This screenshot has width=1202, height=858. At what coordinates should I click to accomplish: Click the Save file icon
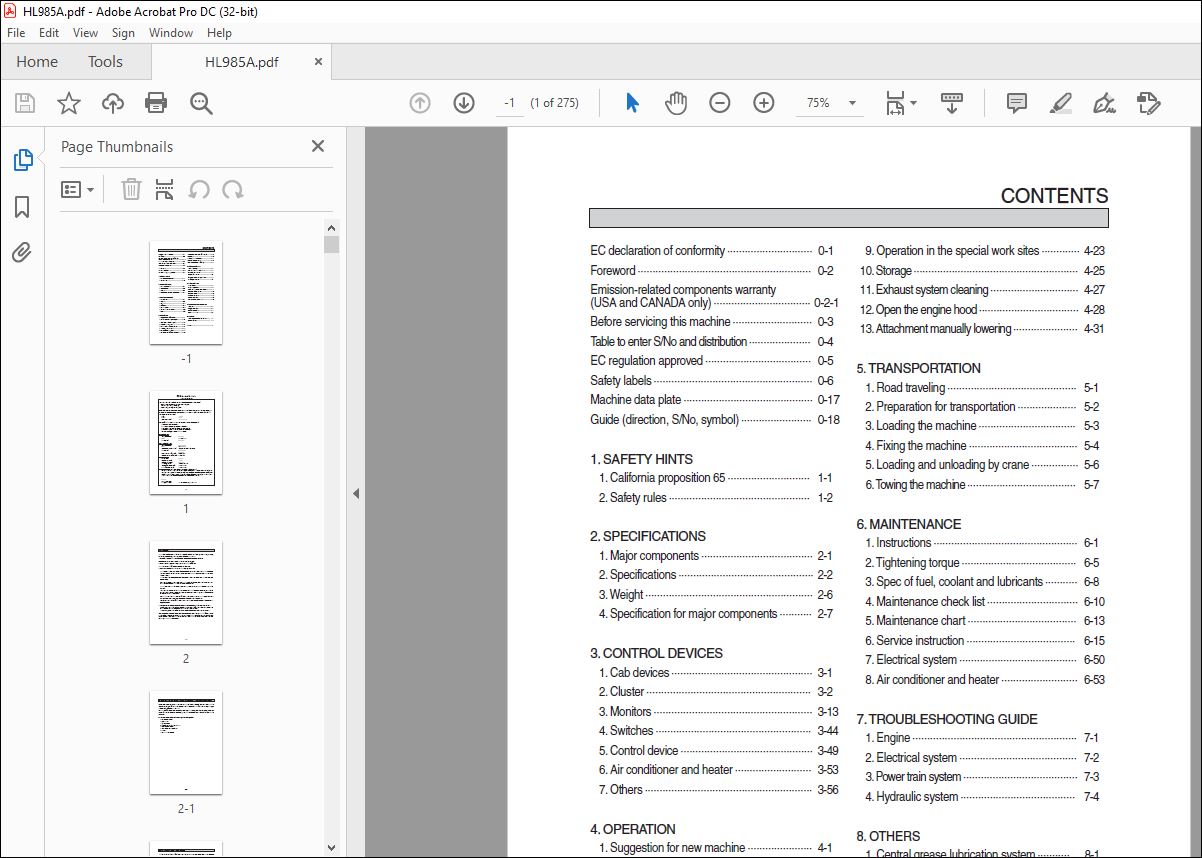click(x=25, y=103)
